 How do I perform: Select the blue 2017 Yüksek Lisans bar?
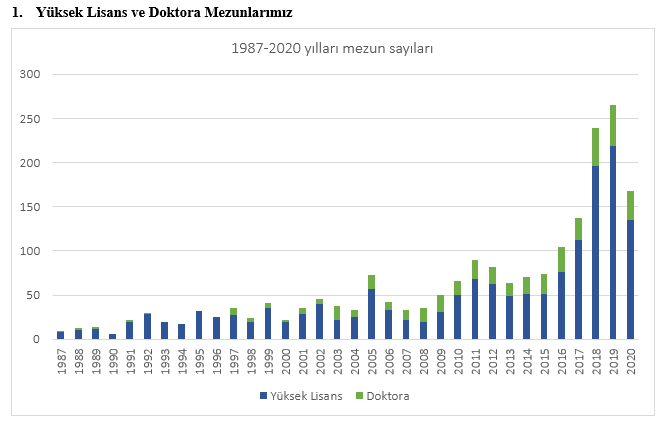[x=579, y=289]
